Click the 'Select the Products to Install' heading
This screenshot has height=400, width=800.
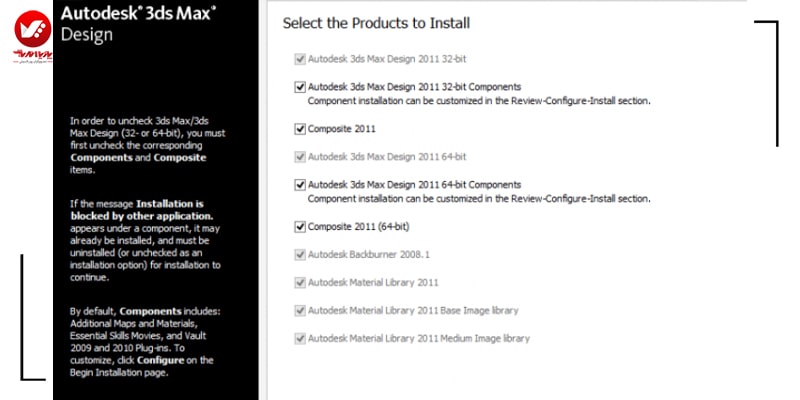(x=377, y=23)
